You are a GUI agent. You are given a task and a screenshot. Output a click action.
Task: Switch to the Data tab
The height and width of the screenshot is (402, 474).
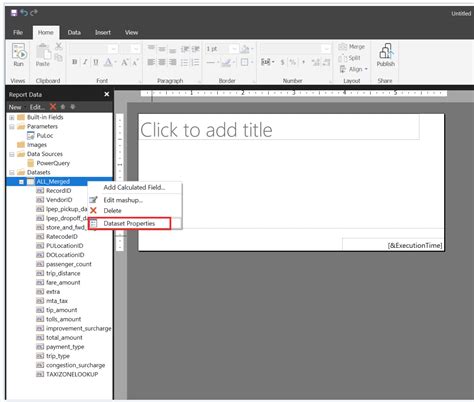click(74, 32)
